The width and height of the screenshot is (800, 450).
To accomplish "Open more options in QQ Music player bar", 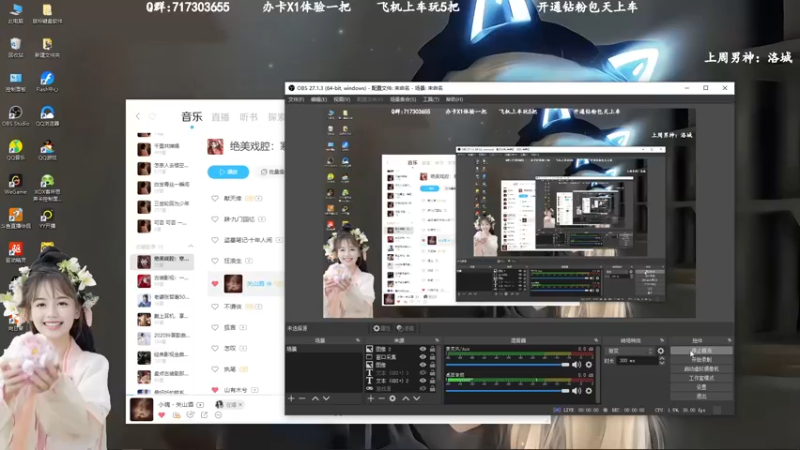I will (x=218, y=415).
